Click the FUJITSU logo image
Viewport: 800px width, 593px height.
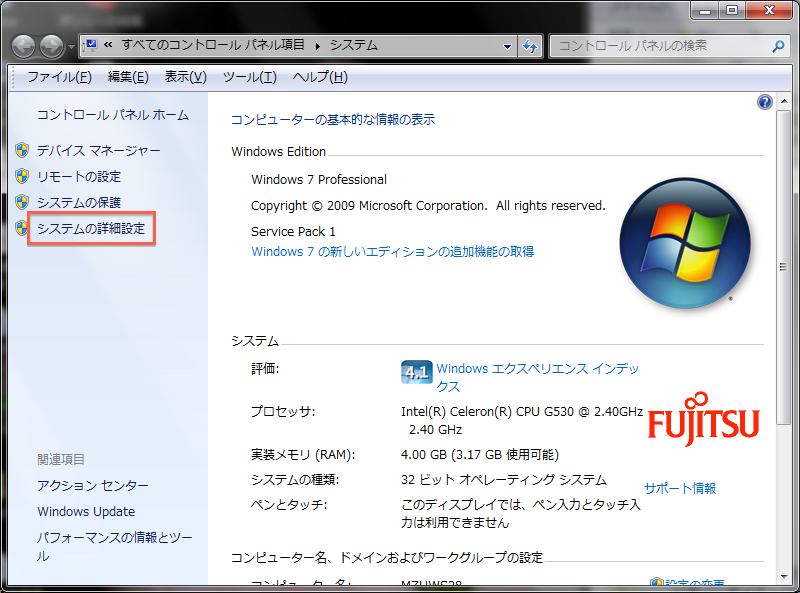coord(704,418)
